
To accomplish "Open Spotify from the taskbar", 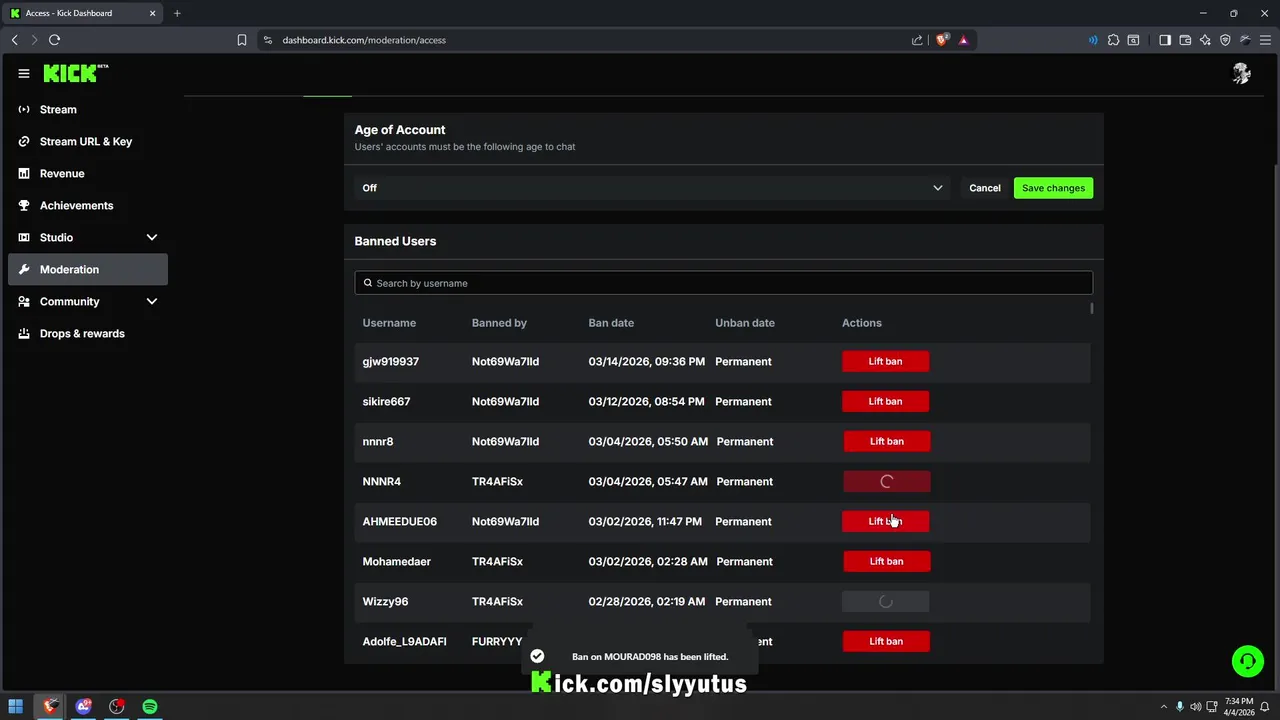I will coord(150,707).
